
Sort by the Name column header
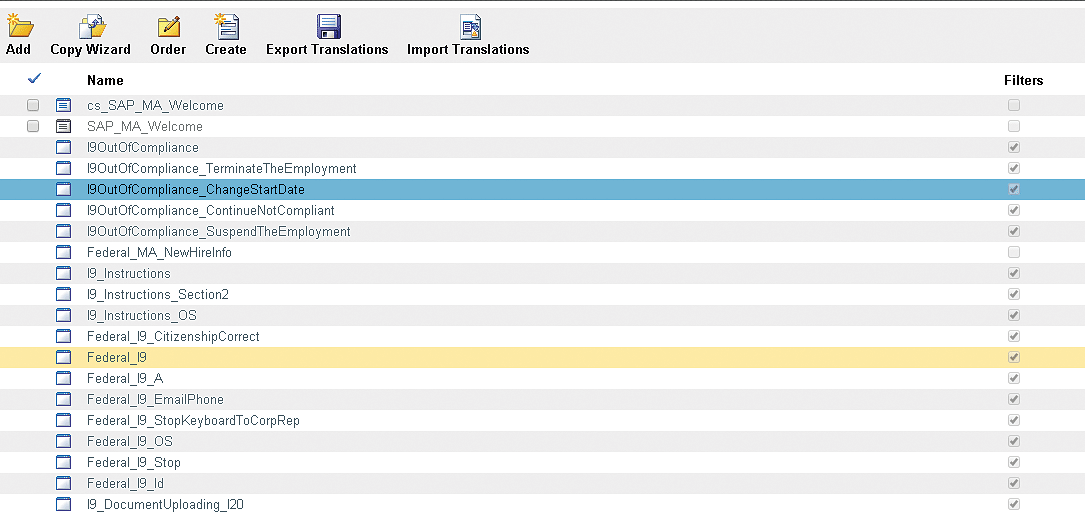tap(105, 80)
